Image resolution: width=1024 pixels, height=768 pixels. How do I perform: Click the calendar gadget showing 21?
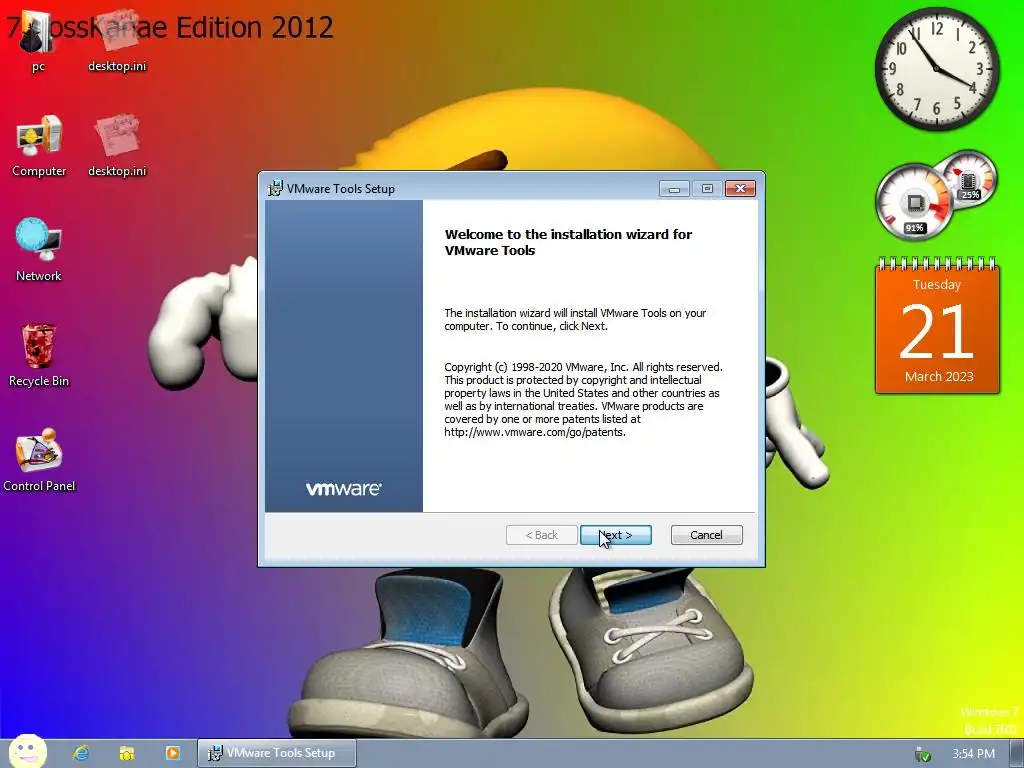point(937,326)
